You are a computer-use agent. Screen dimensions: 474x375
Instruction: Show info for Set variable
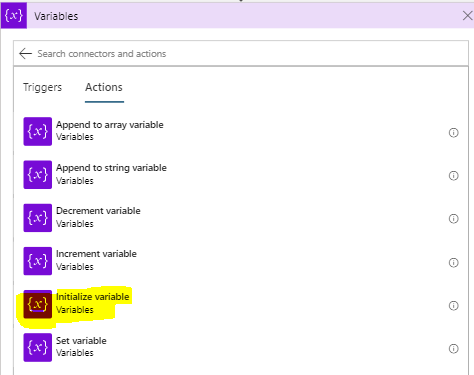coord(453,349)
